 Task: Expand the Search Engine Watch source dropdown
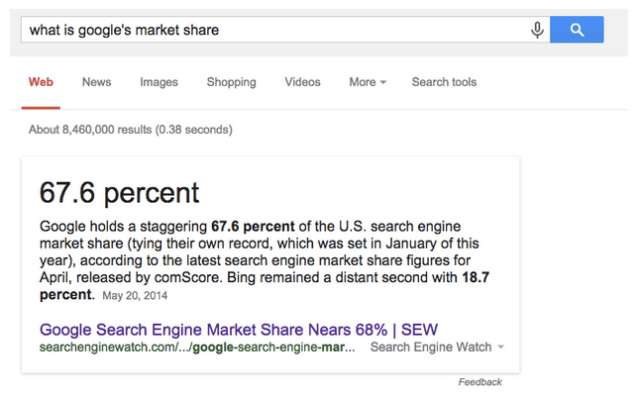click(437, 347)
